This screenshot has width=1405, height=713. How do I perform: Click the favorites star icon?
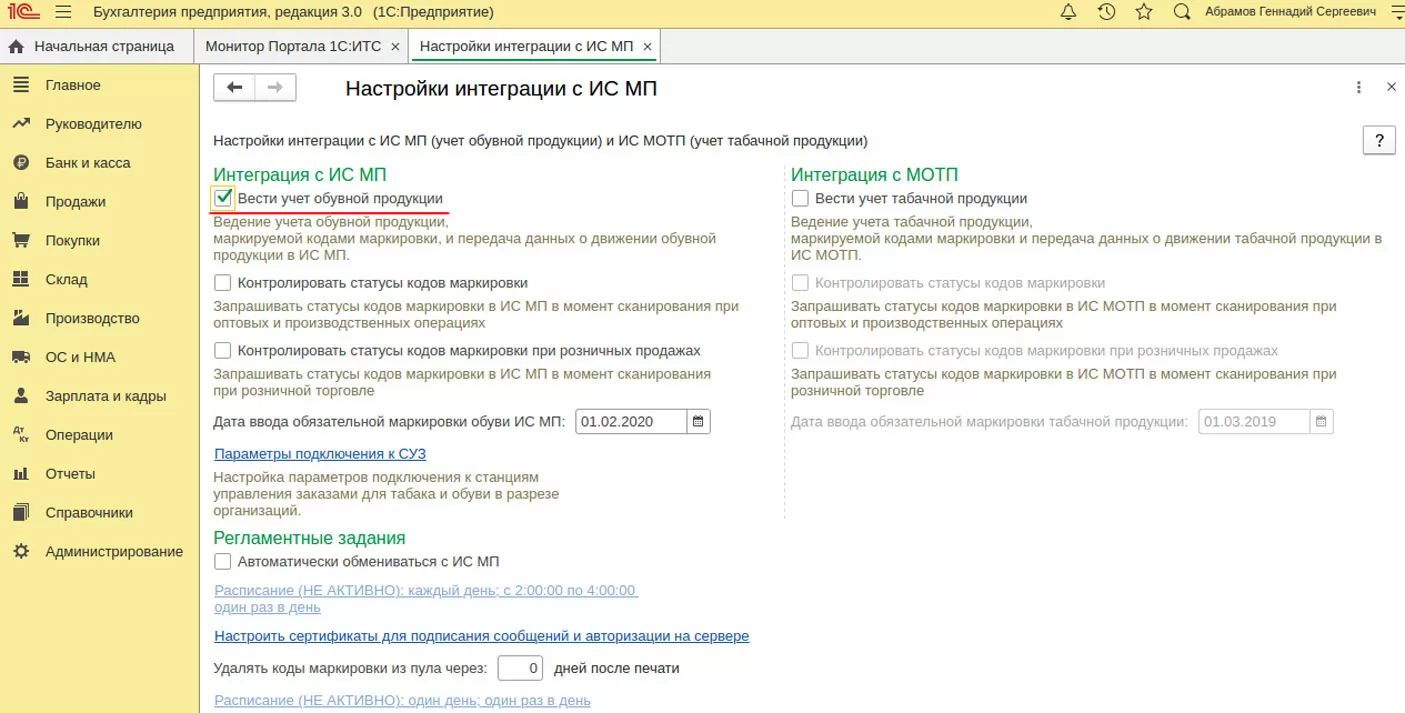point(1144,13)
